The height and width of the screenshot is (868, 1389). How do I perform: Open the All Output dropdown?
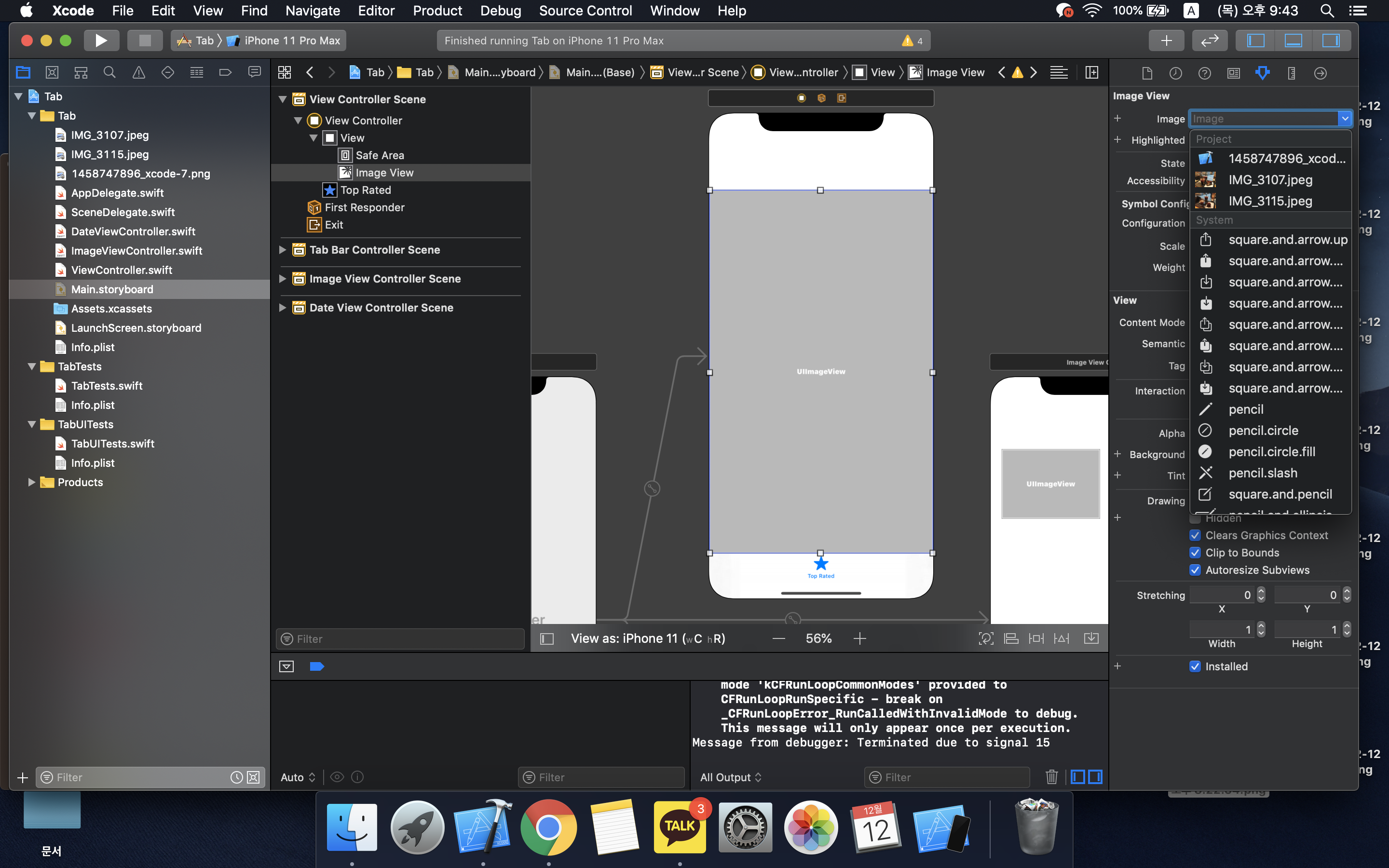730,777
